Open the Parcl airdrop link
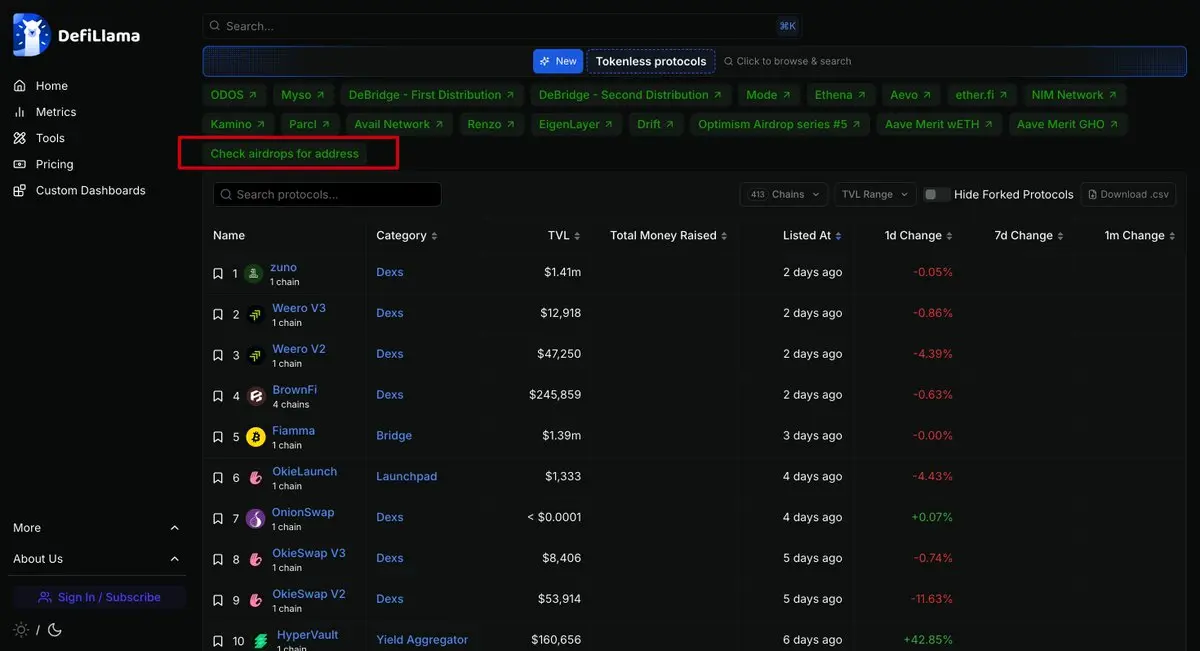The image size is (1200, 651). pos(310,124)
